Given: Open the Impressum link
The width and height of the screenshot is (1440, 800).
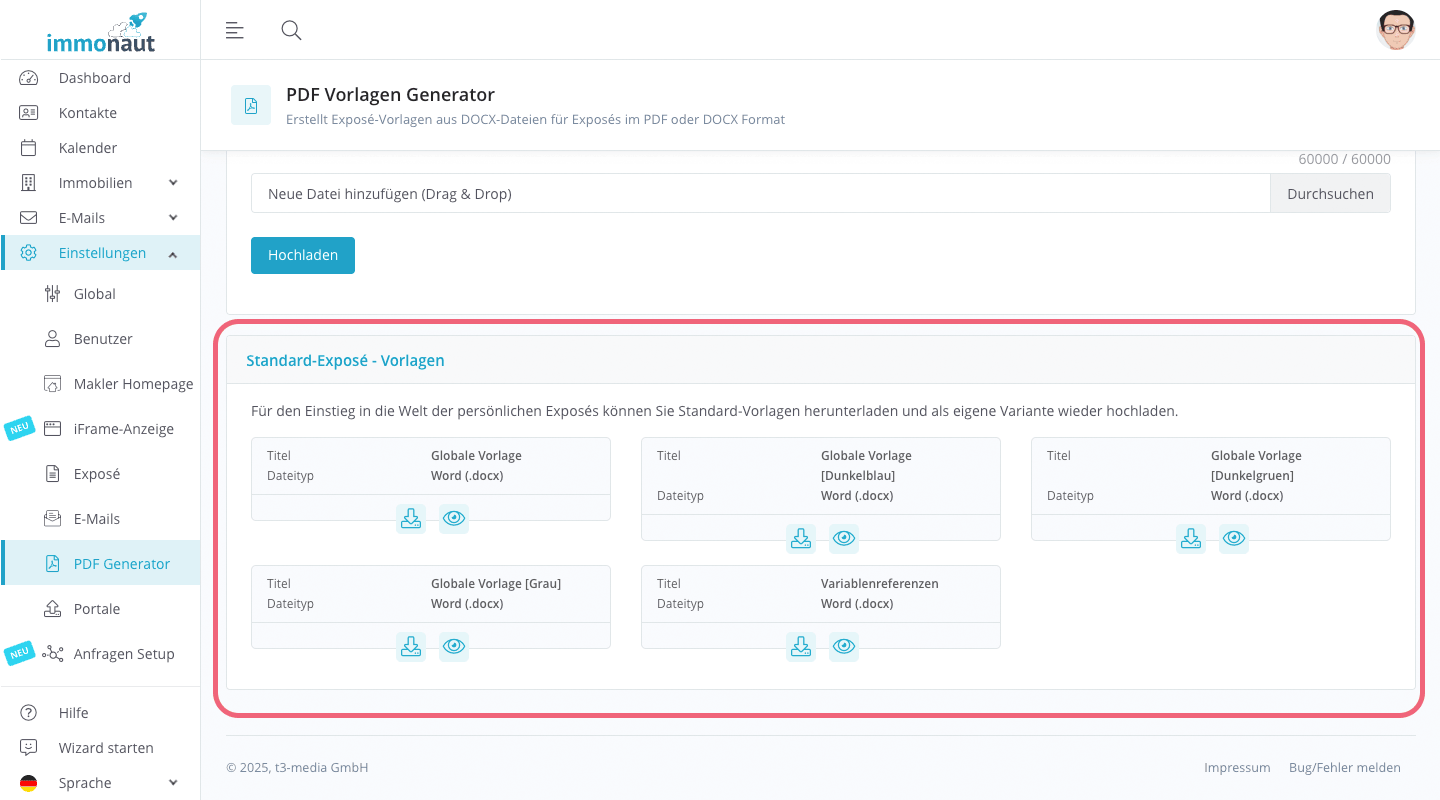Looking at the screenshot, I should point(1237,768).
